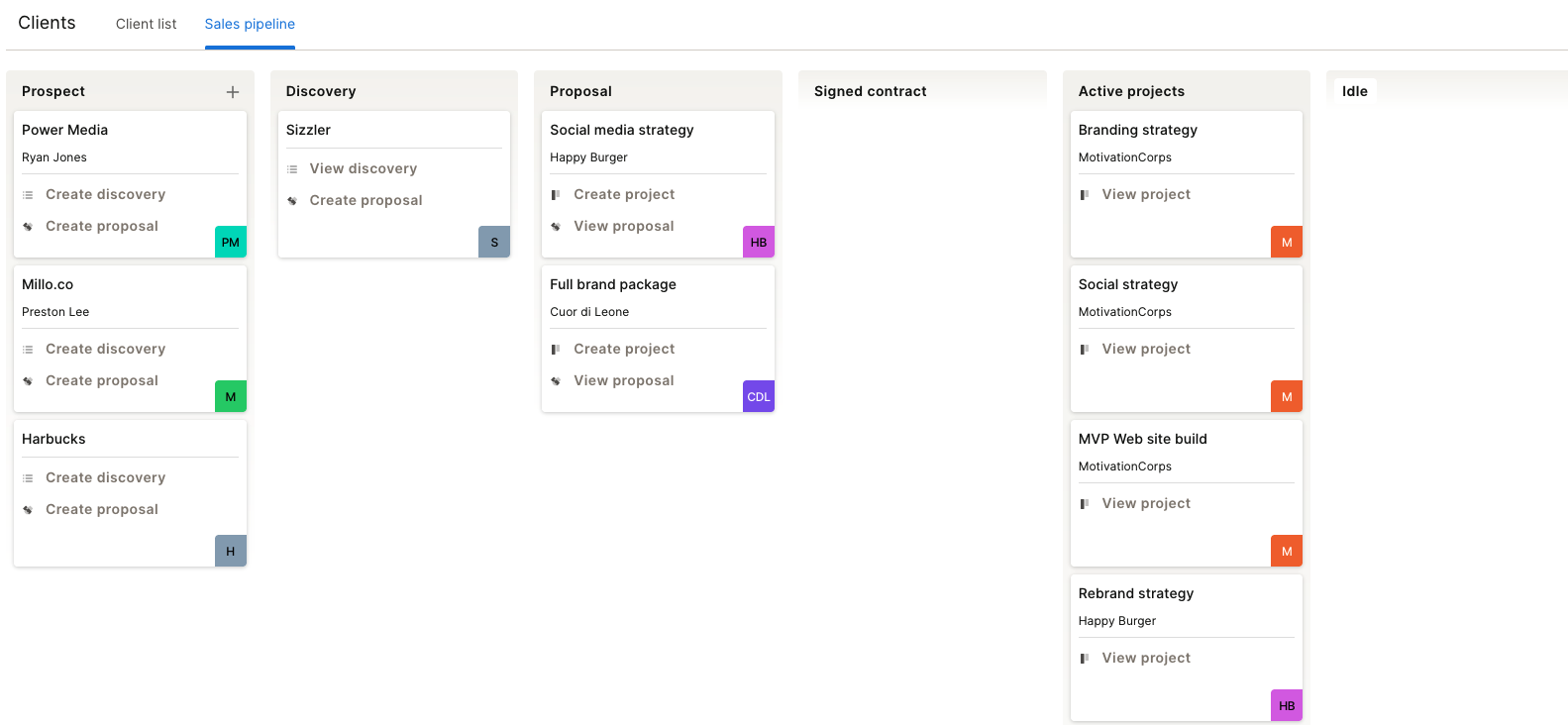Image resolution: width=1568 pixels, height=725 pixels.
Task: Click the orange M badge on Branding strategy
Action: pos(1287,243)
